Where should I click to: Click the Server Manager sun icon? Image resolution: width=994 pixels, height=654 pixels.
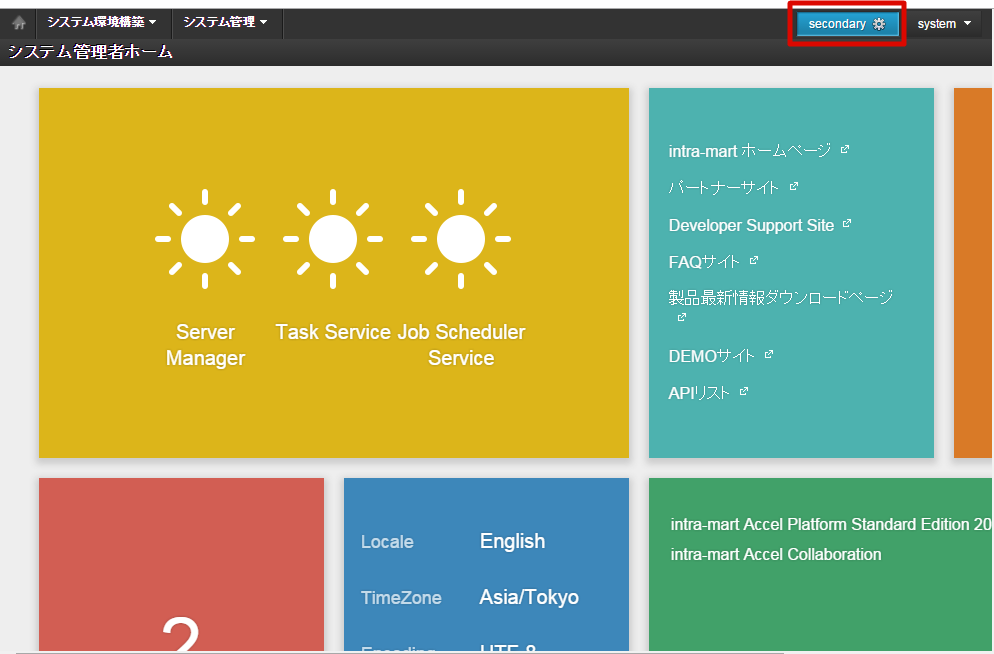pos(205,239)
